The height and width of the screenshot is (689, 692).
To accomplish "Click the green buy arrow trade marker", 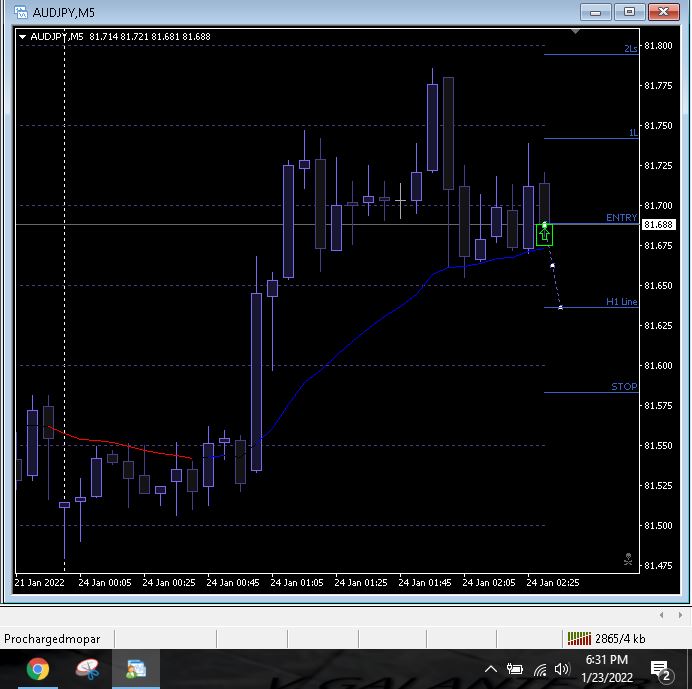I will pos(544,235).
